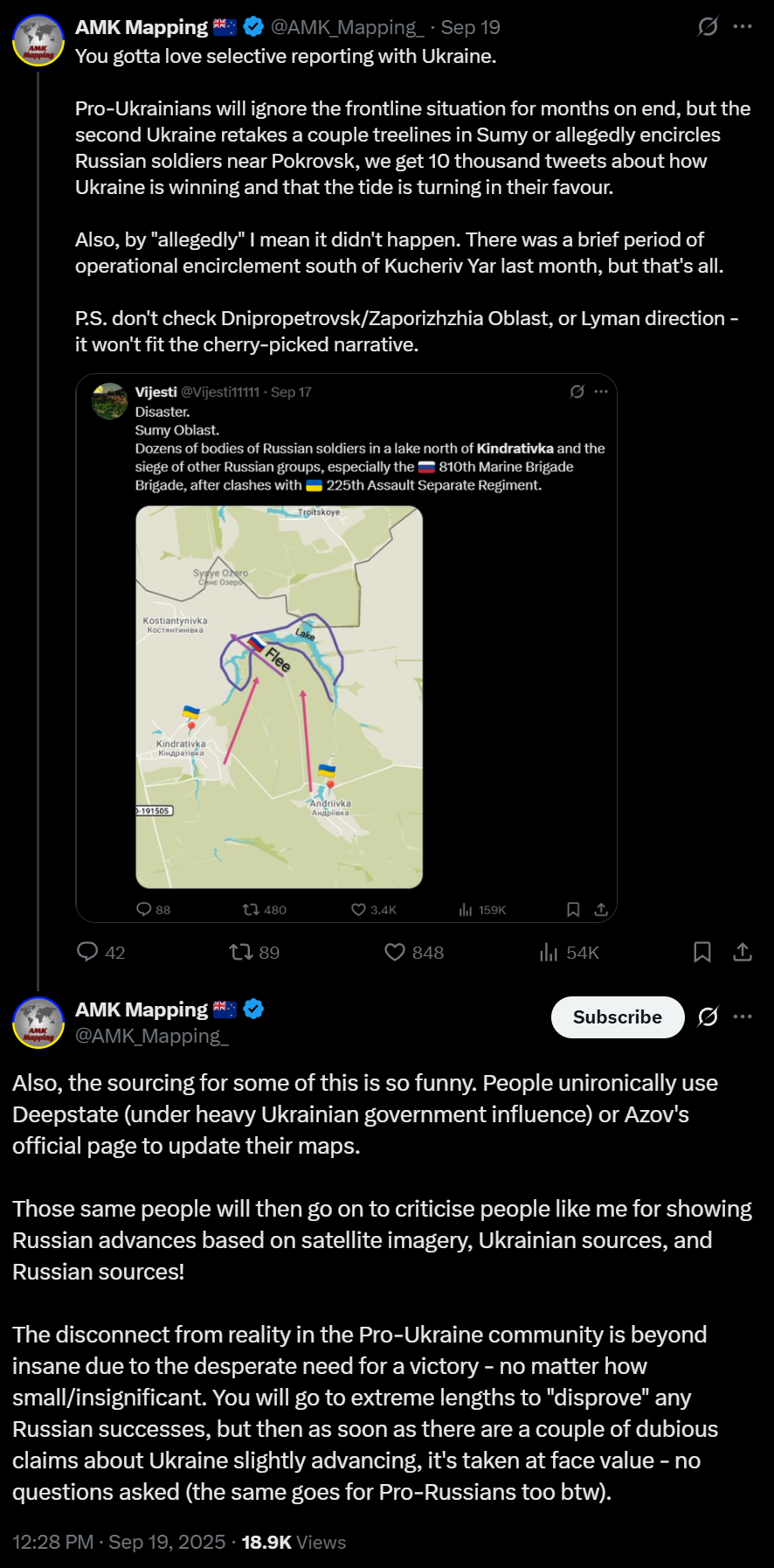This screenshot has height=1568, width=774.
Task: Open the map image in quoted tweet
Action: tap(280, 697)
